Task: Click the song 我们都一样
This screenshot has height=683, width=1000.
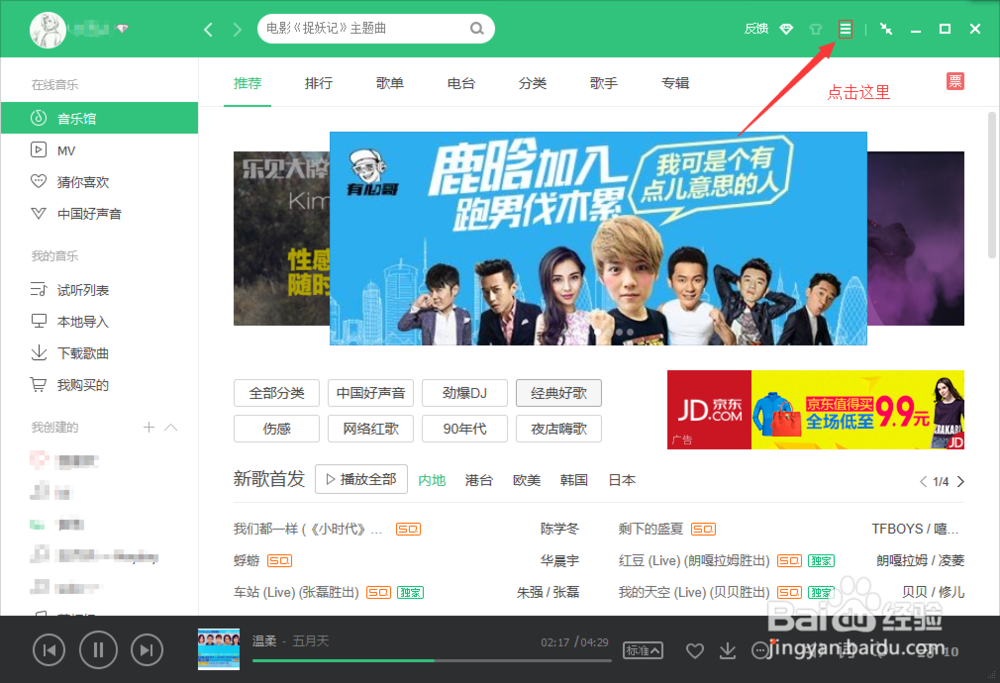Action: (x=308, y=529)
